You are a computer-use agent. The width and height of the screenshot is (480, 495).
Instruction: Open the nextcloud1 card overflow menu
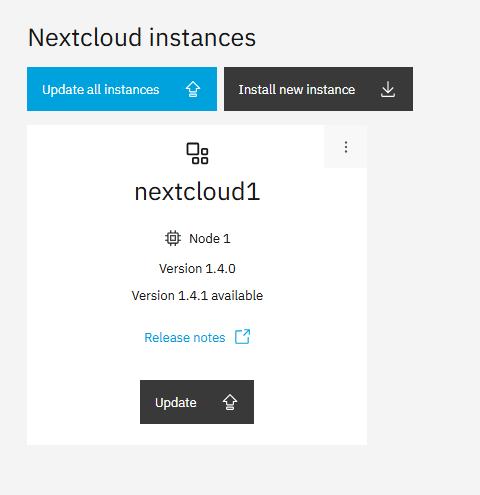[346, 147]
